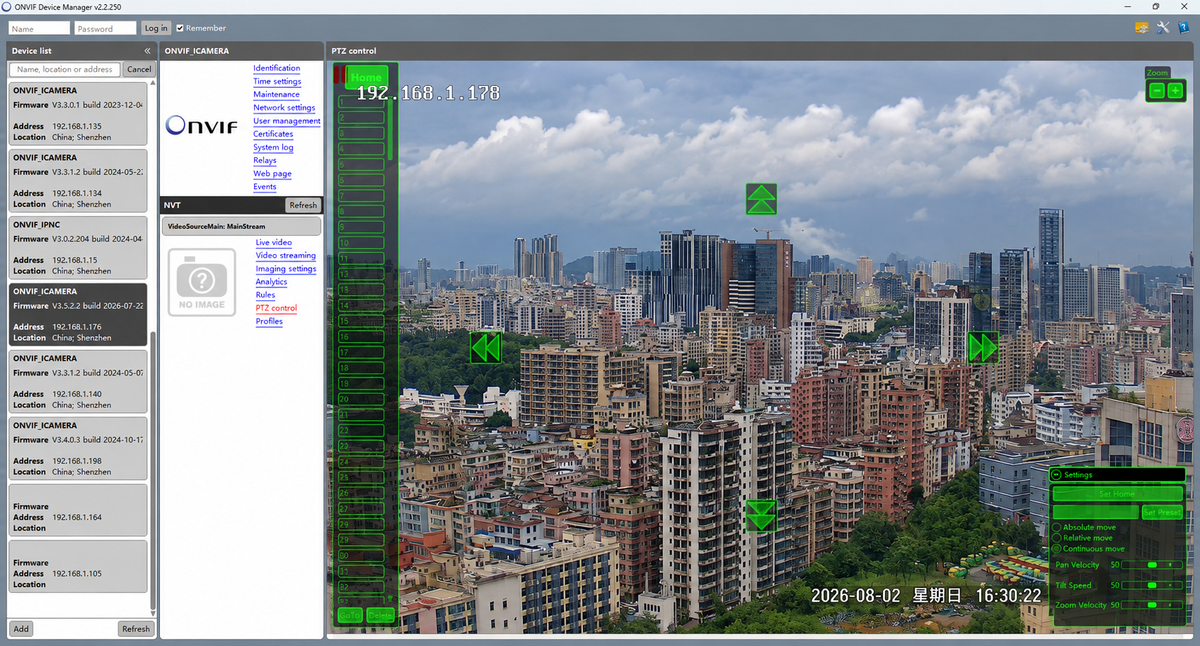
Task: Open User management
Action: point(287,121)
